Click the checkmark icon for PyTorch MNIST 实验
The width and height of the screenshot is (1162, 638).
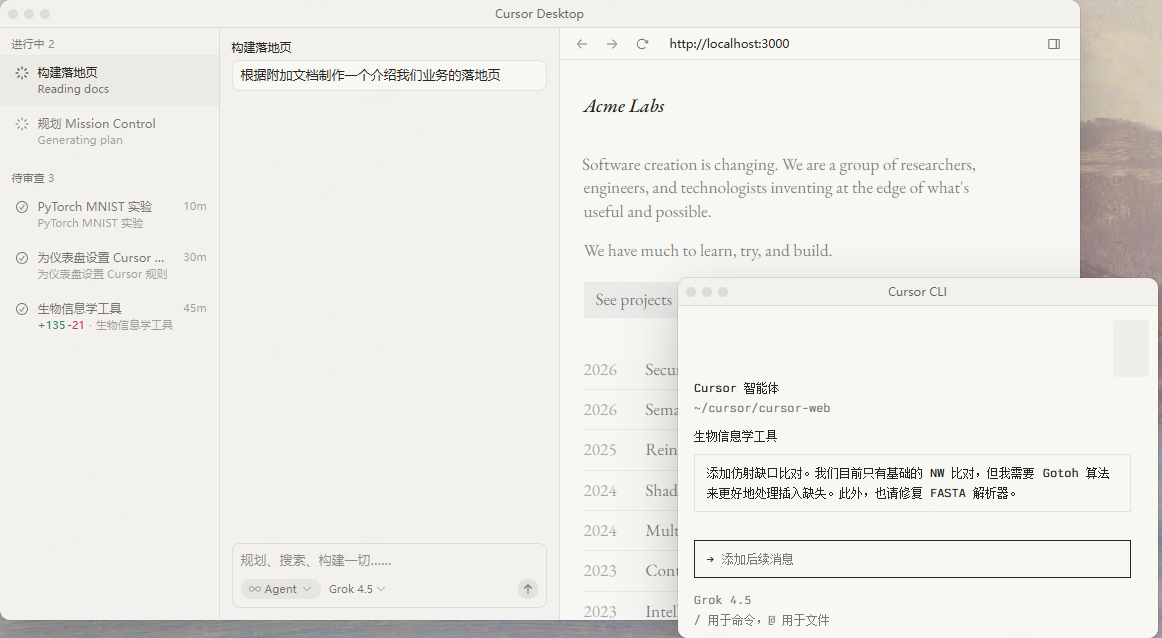click(x=22, y=207)
